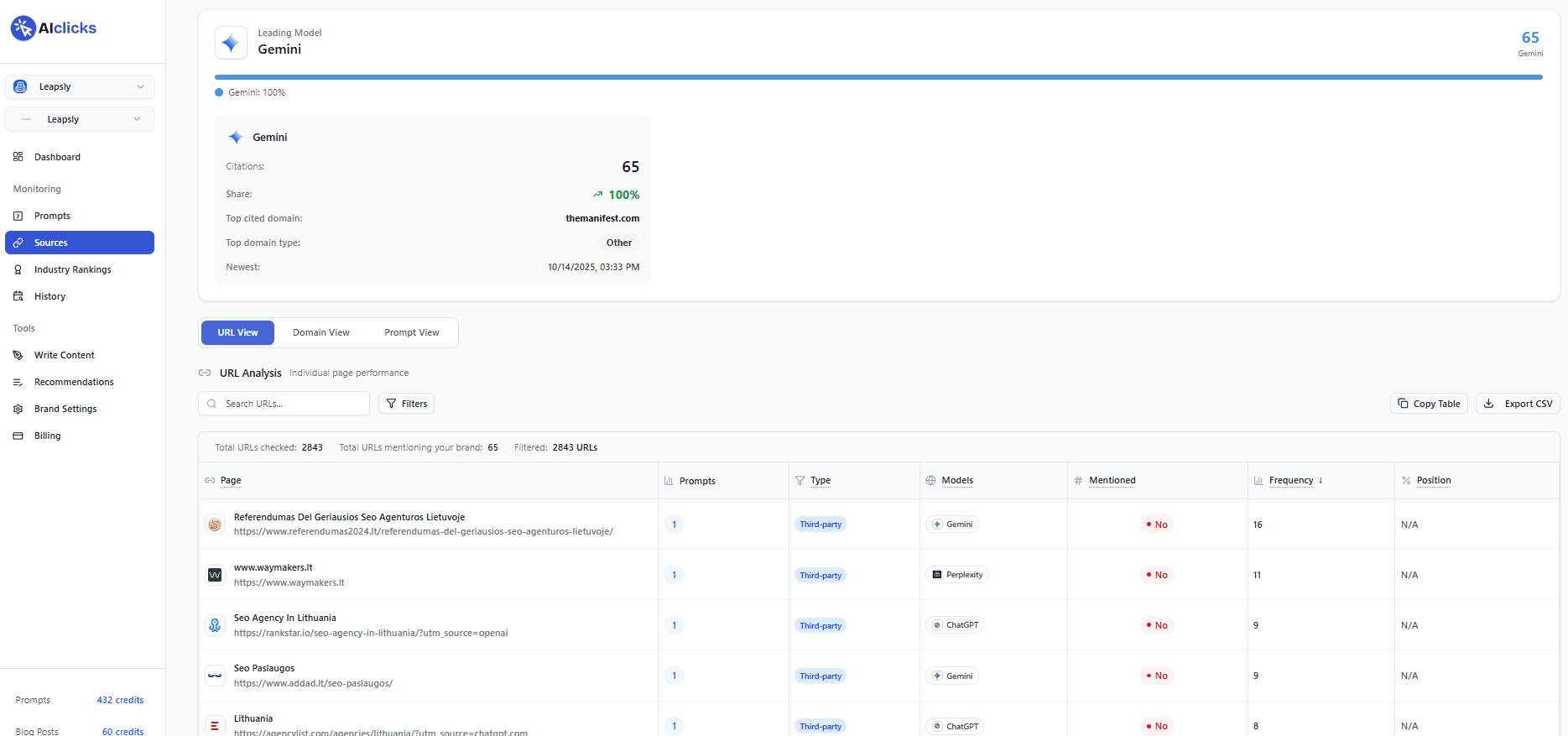Click Third-party tag in referendumas row
1568x736 pixels.
click(820, 525)
